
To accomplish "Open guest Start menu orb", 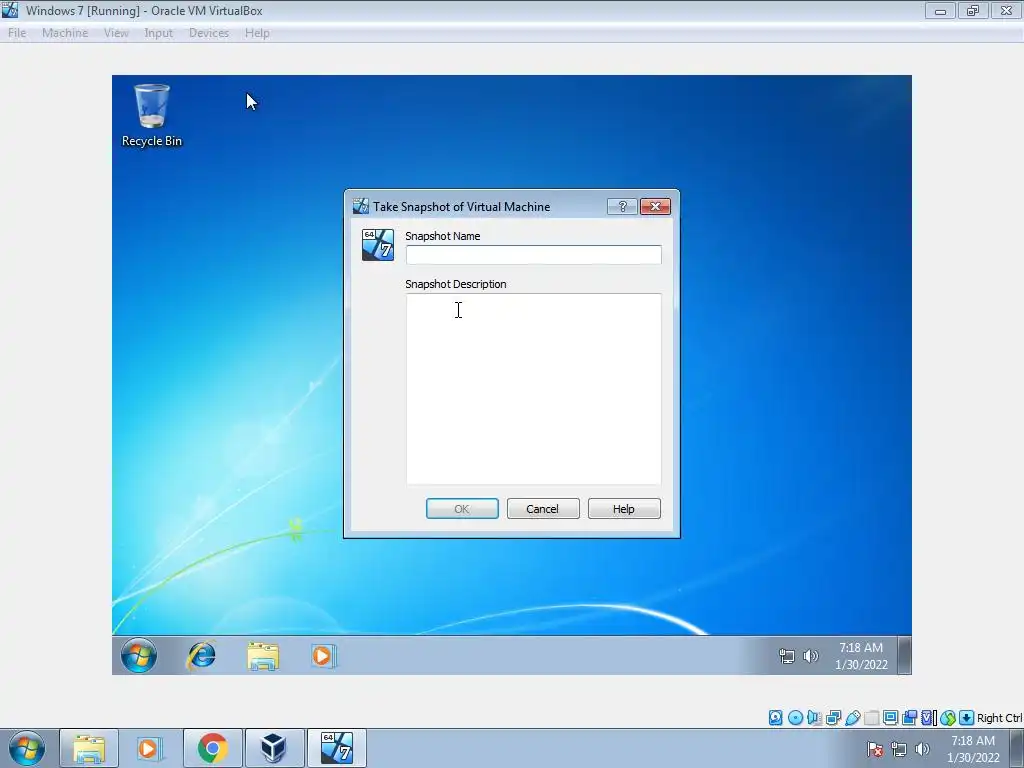I will [x=138, y=655].
